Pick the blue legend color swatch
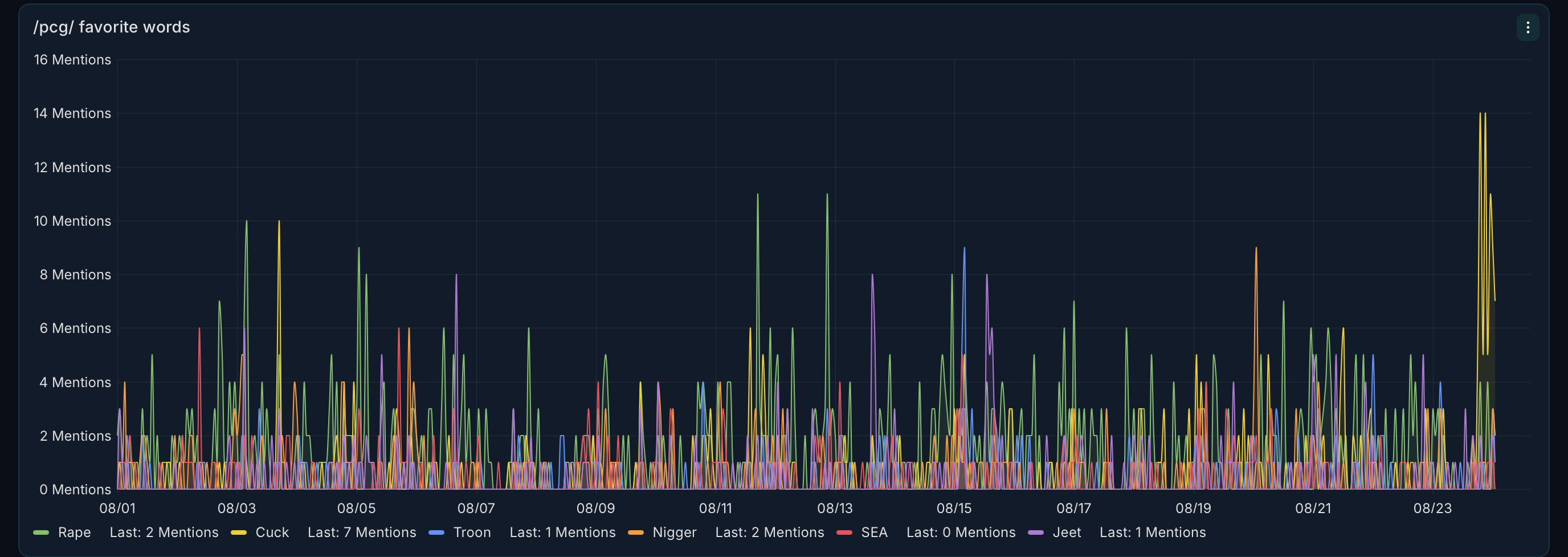The width and height of the screenshot is (1568, 557). tap(436, 532)
